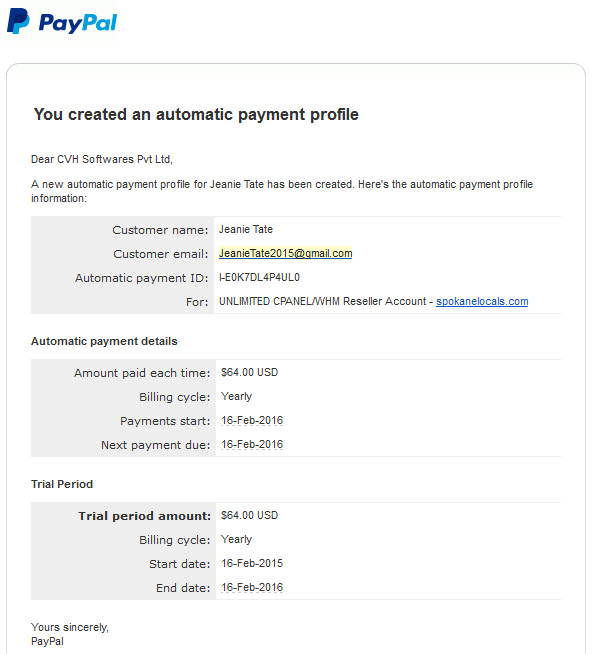Click the 'Trial Period' section heading
Viewport: 600px width, 654px height.
tap(62, 484)
